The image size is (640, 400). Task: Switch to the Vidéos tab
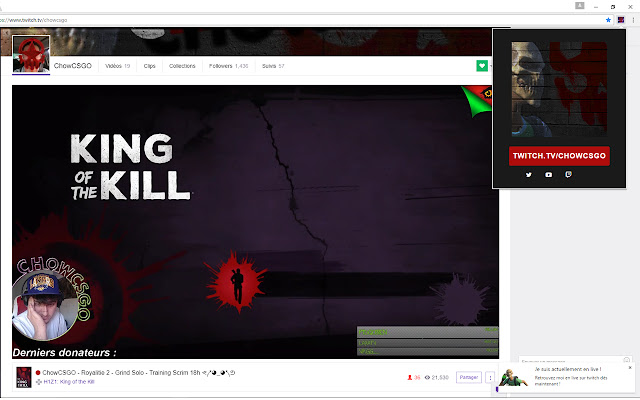[x=118, y=66]
